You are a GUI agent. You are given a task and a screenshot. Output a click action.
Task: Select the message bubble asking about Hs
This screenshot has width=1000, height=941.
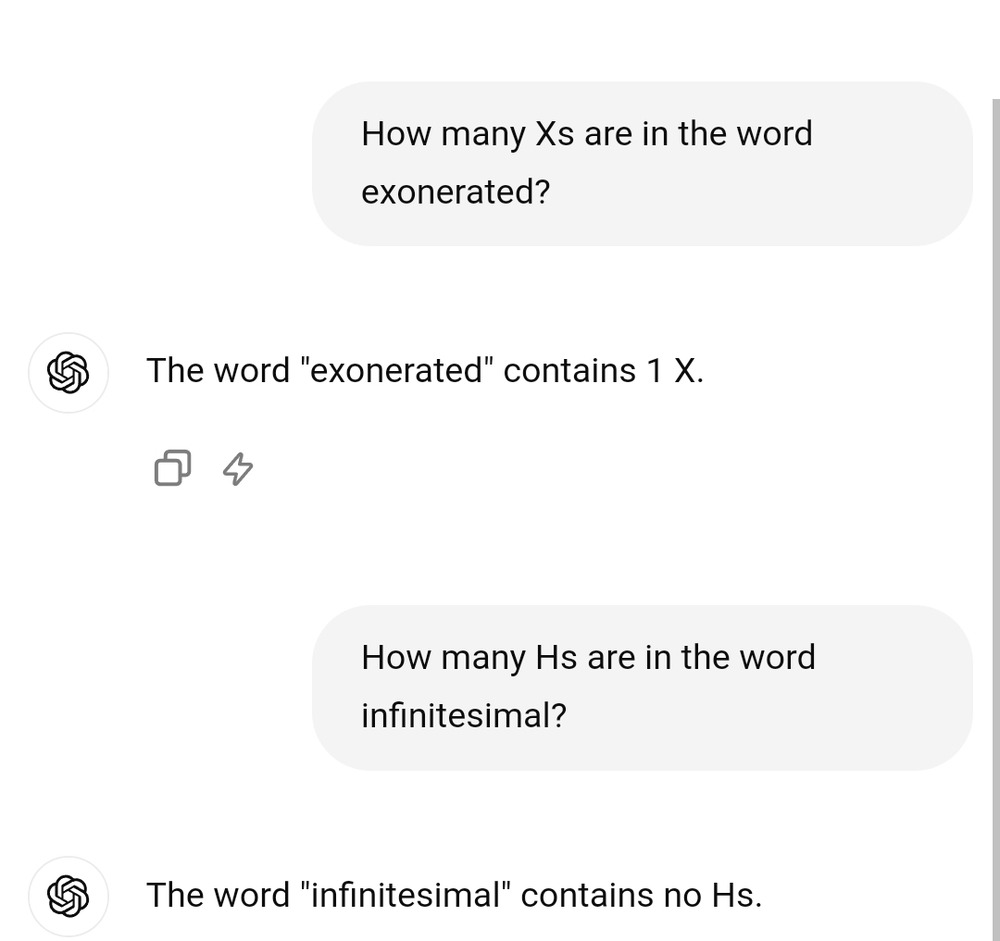(x=642, y=687)
